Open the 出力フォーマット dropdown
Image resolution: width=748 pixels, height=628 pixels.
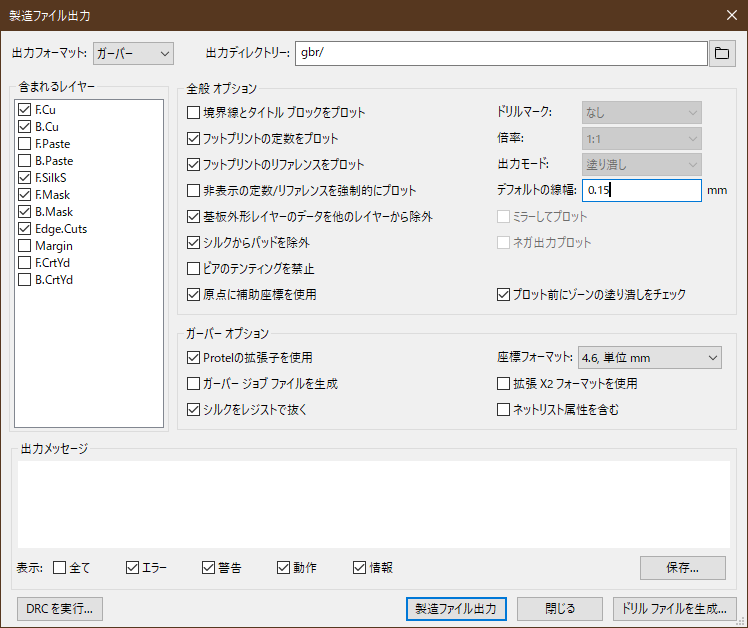click(x=133, y=53)
